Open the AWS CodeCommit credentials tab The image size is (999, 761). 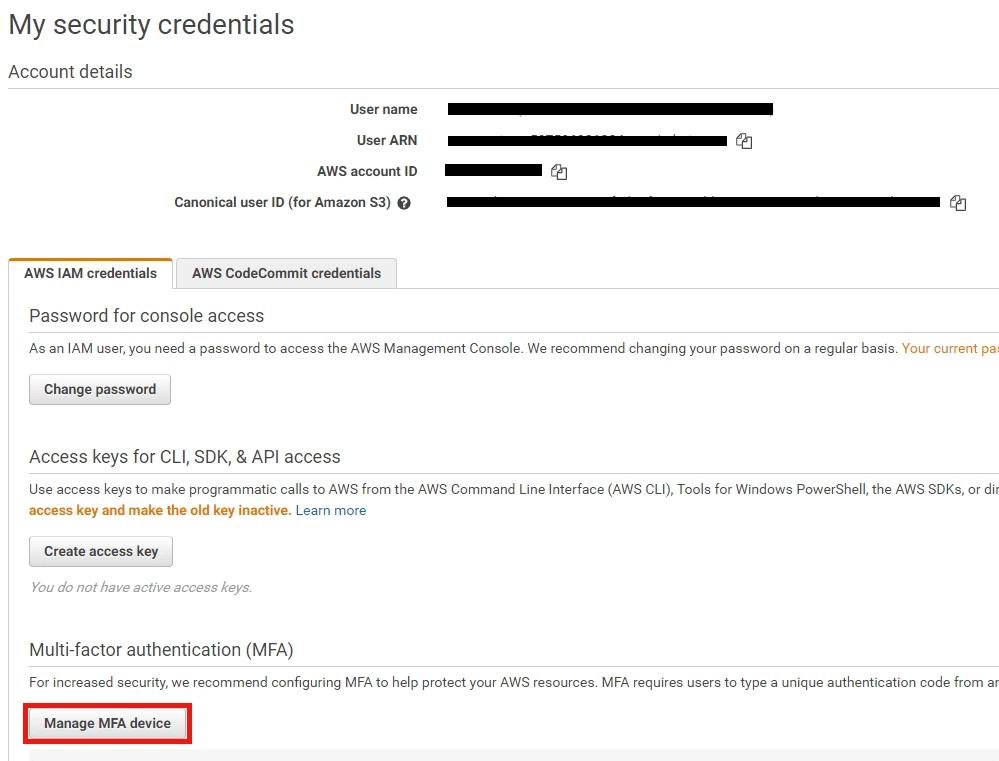286,273
